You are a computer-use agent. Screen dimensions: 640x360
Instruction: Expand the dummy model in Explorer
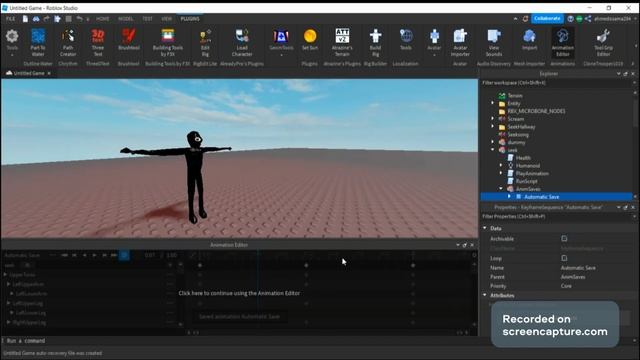click(493, 142)
